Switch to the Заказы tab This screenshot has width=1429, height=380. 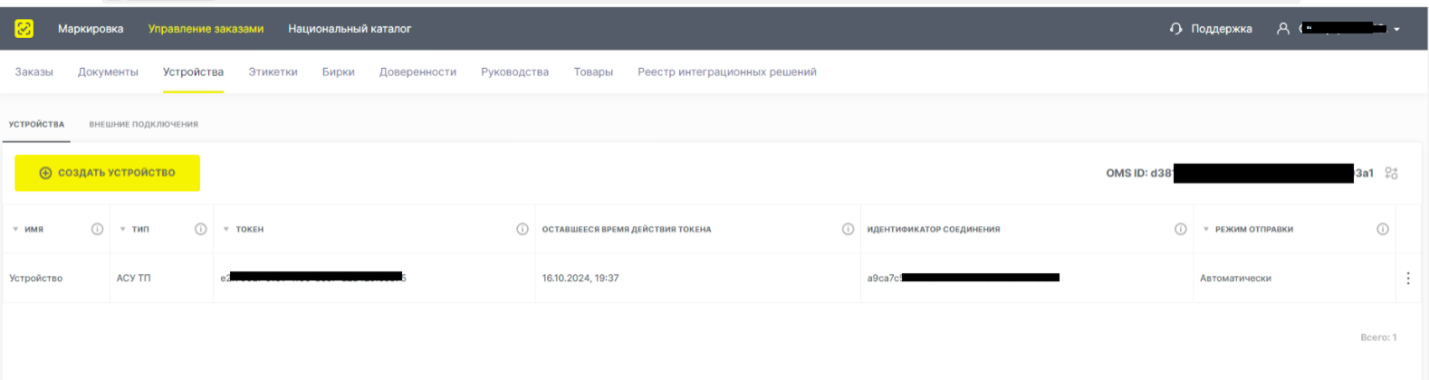(34, 72)
